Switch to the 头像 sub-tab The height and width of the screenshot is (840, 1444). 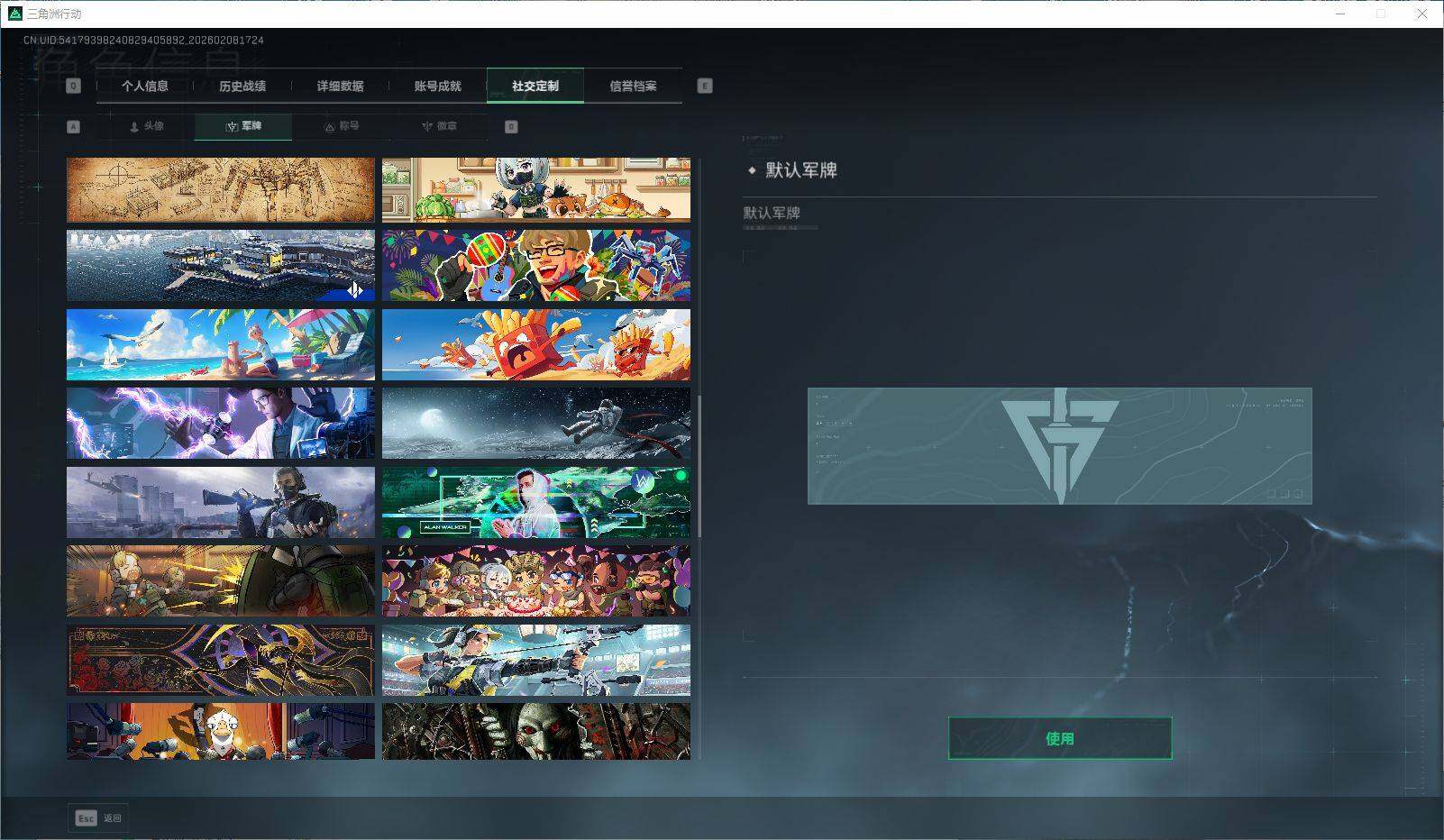[146, 126]
